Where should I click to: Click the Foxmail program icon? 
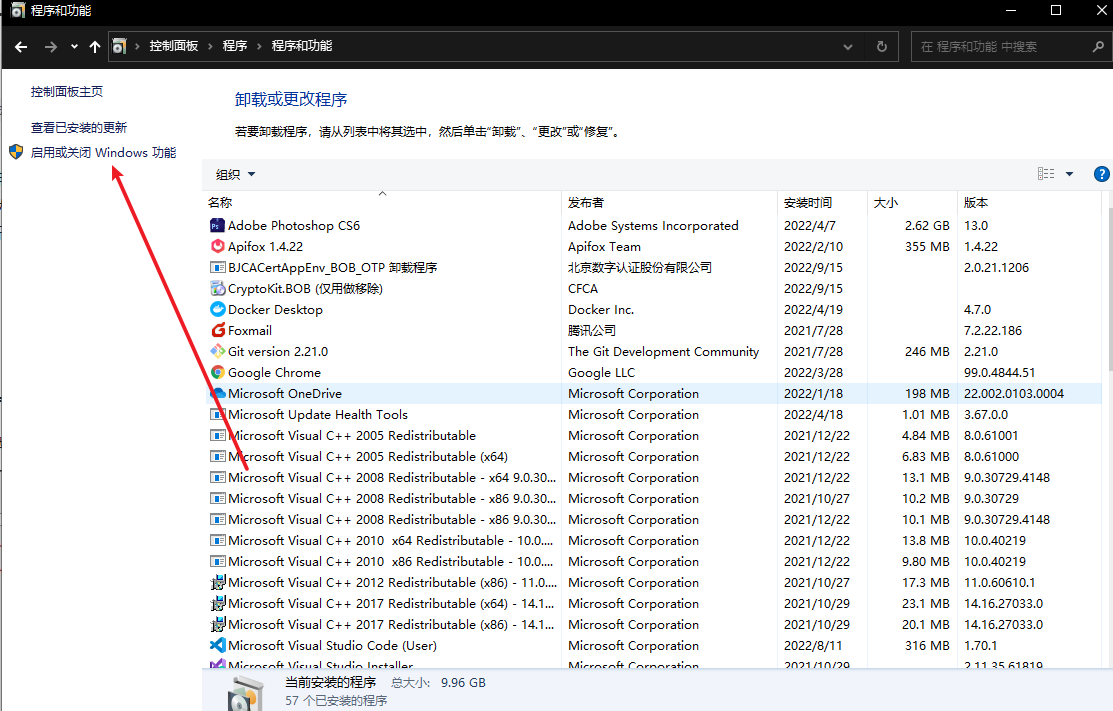click(x=217, y=331)
